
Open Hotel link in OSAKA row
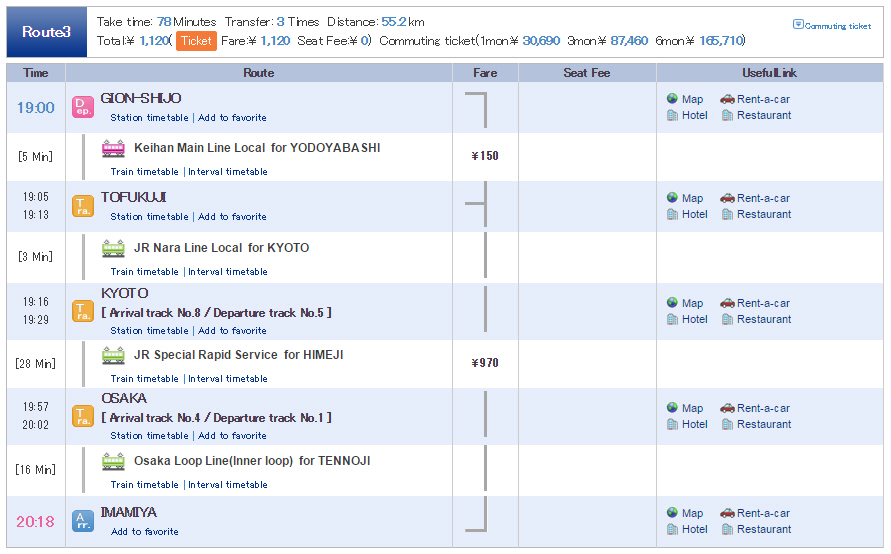coord(694,424)
